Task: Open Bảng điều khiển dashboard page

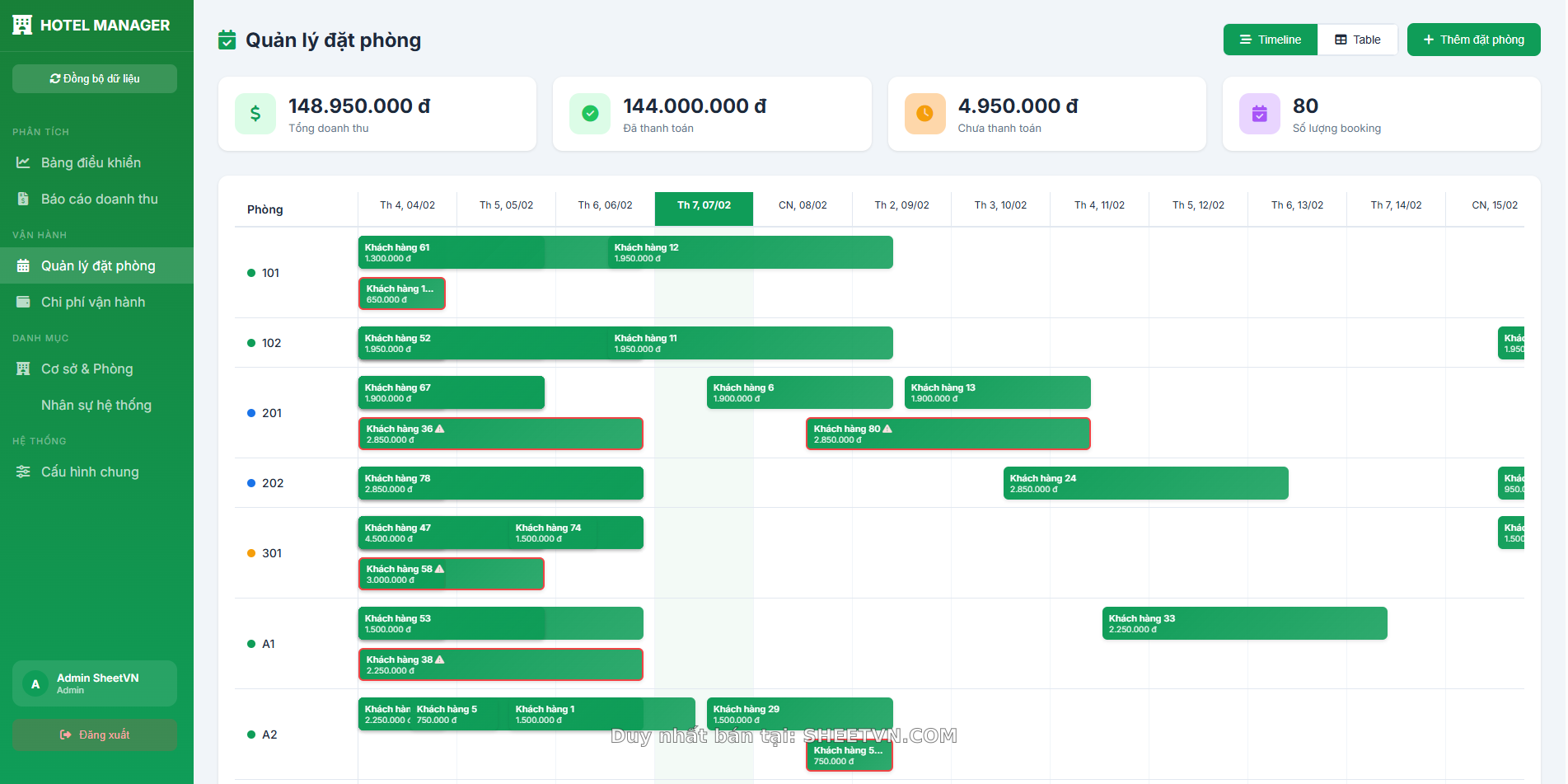Action: click(x=91, y=163)
